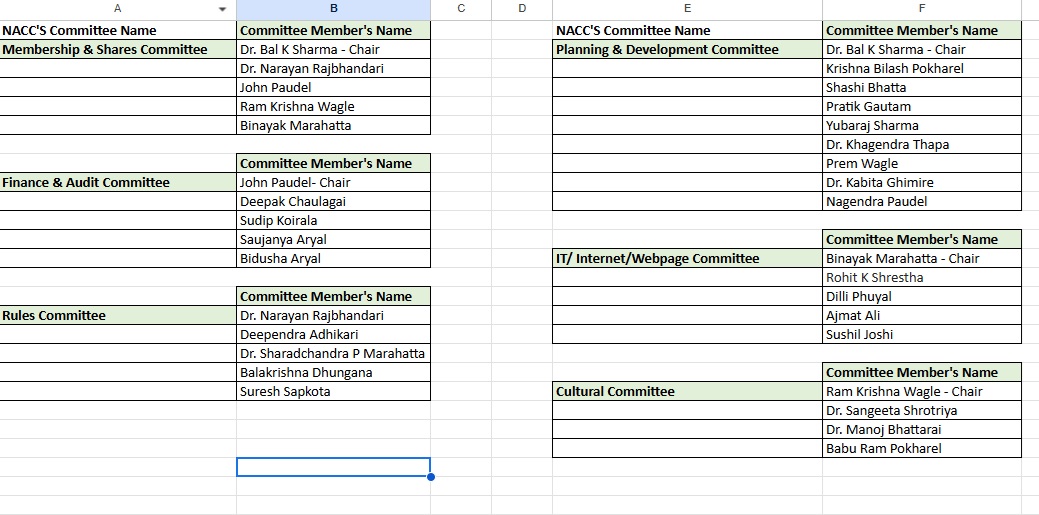Select the Deepak Chaulagai cell

pyautogui.click(x=333, y=201)
